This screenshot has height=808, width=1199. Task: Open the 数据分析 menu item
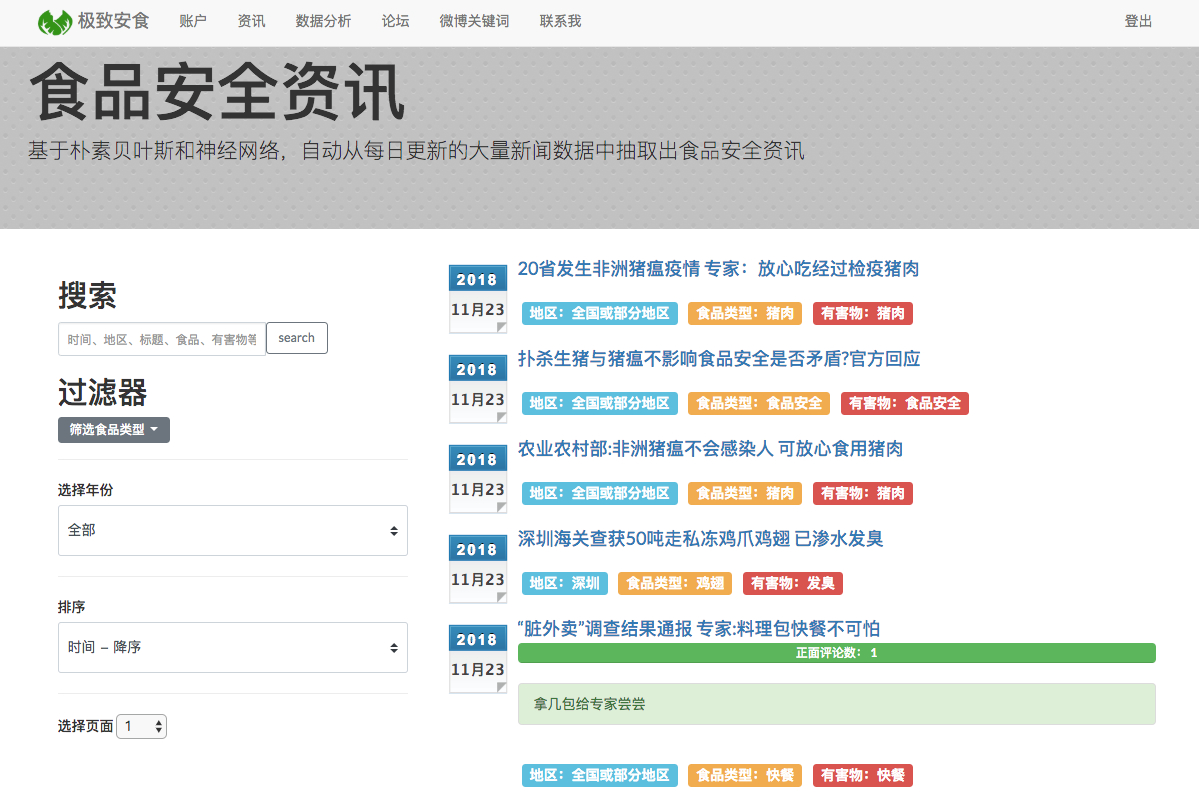point(323,21)
